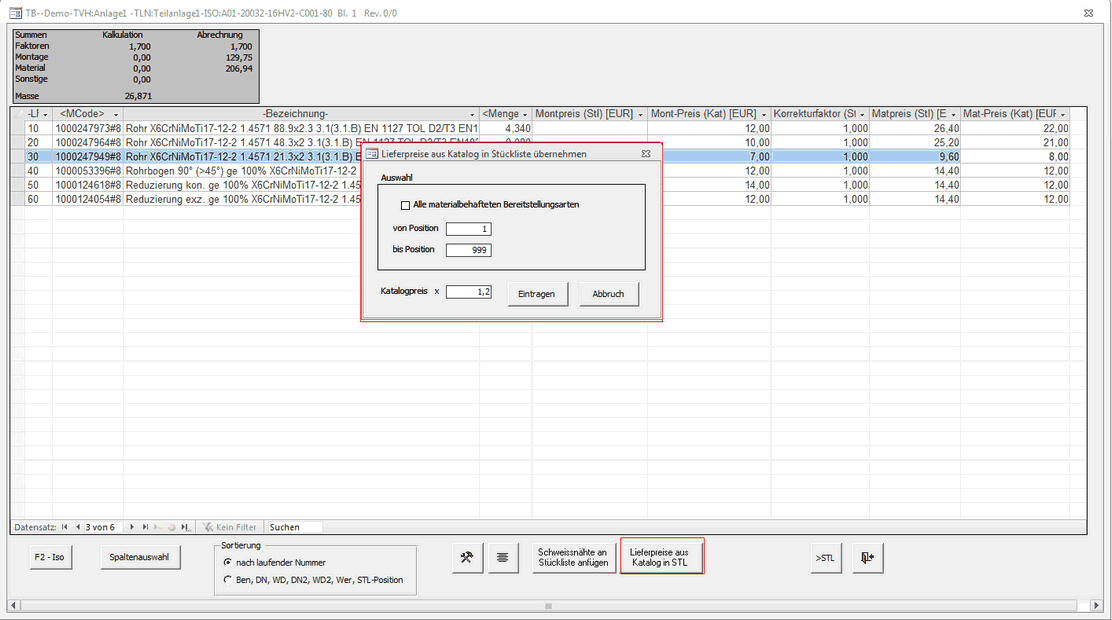The image size is (1112, 620).
Task: Click the Katalogpreis multiplier input field
Action: click(x=468, y=292)
